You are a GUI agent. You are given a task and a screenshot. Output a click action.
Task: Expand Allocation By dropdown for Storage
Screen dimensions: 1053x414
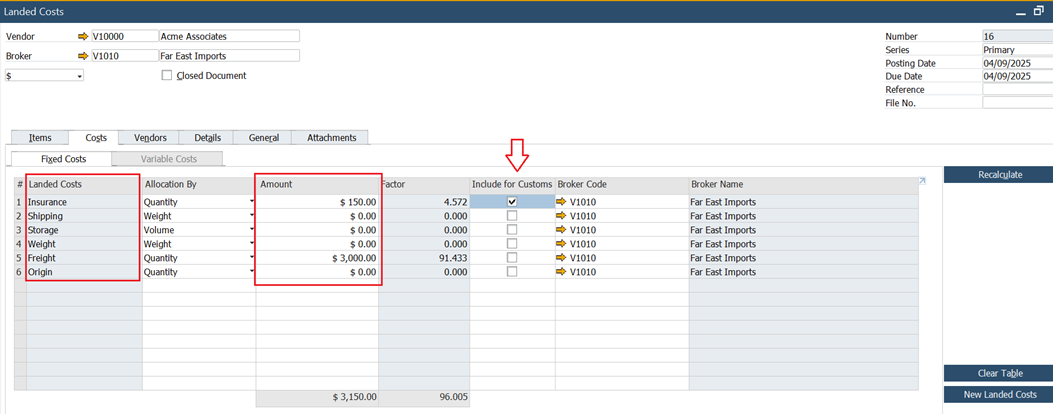251,230
